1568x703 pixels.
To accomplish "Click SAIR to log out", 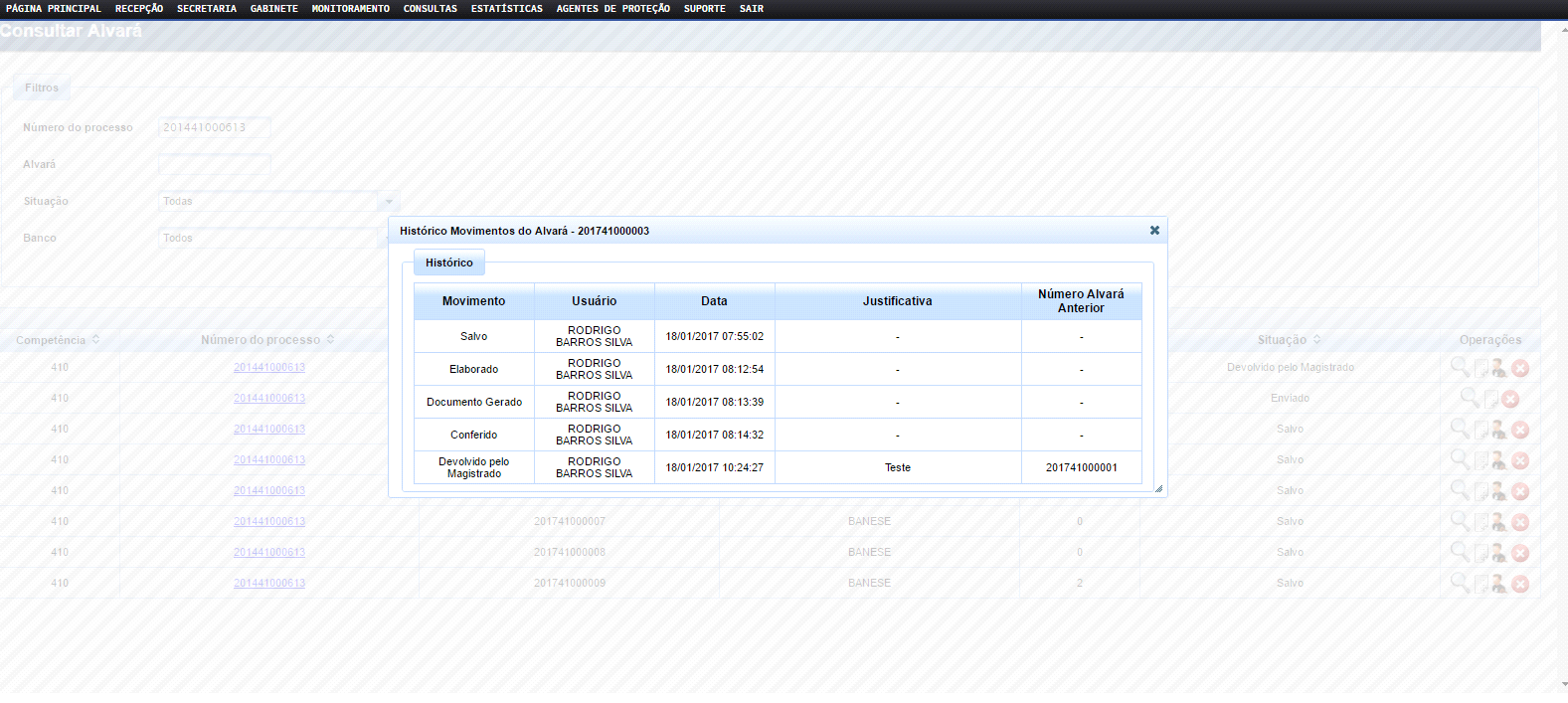I will [x=751, y=9].
